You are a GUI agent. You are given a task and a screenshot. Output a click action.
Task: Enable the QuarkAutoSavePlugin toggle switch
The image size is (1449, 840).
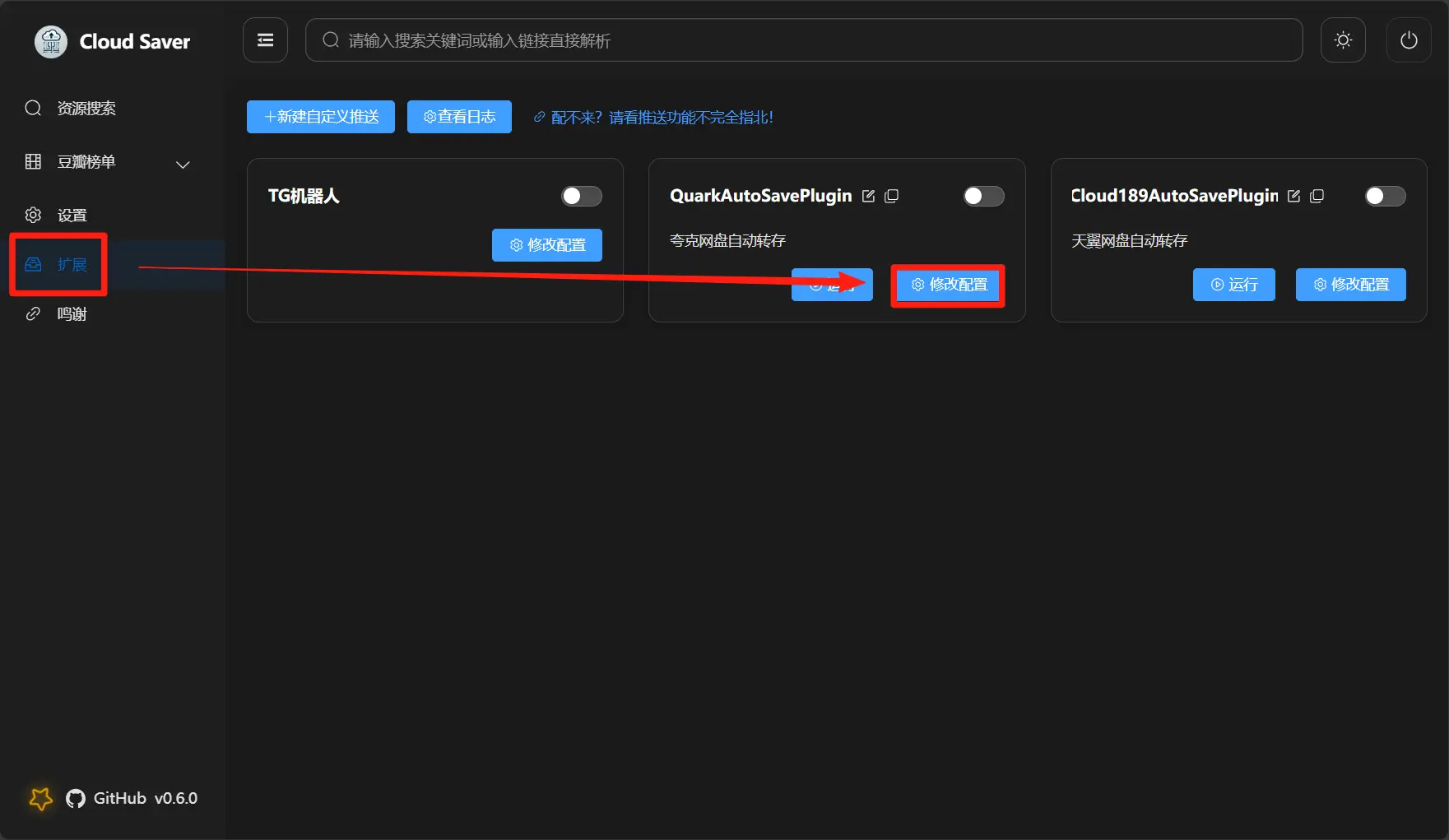[983, 196]
